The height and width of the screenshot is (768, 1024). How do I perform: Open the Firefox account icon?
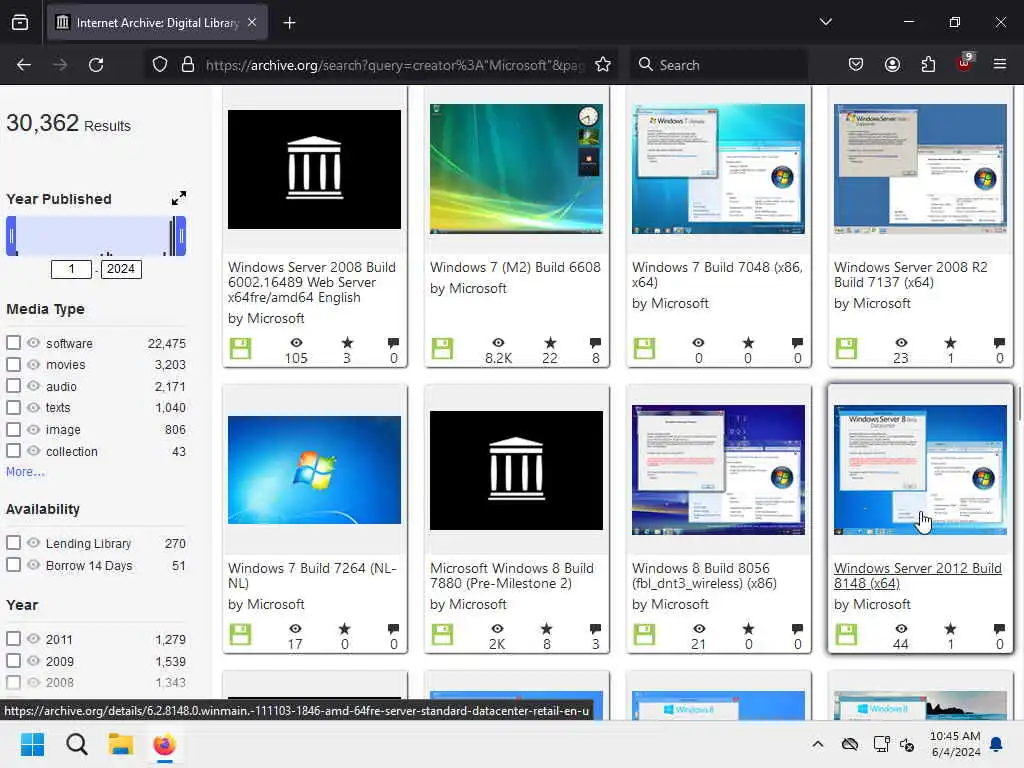(x=892, y=64)
